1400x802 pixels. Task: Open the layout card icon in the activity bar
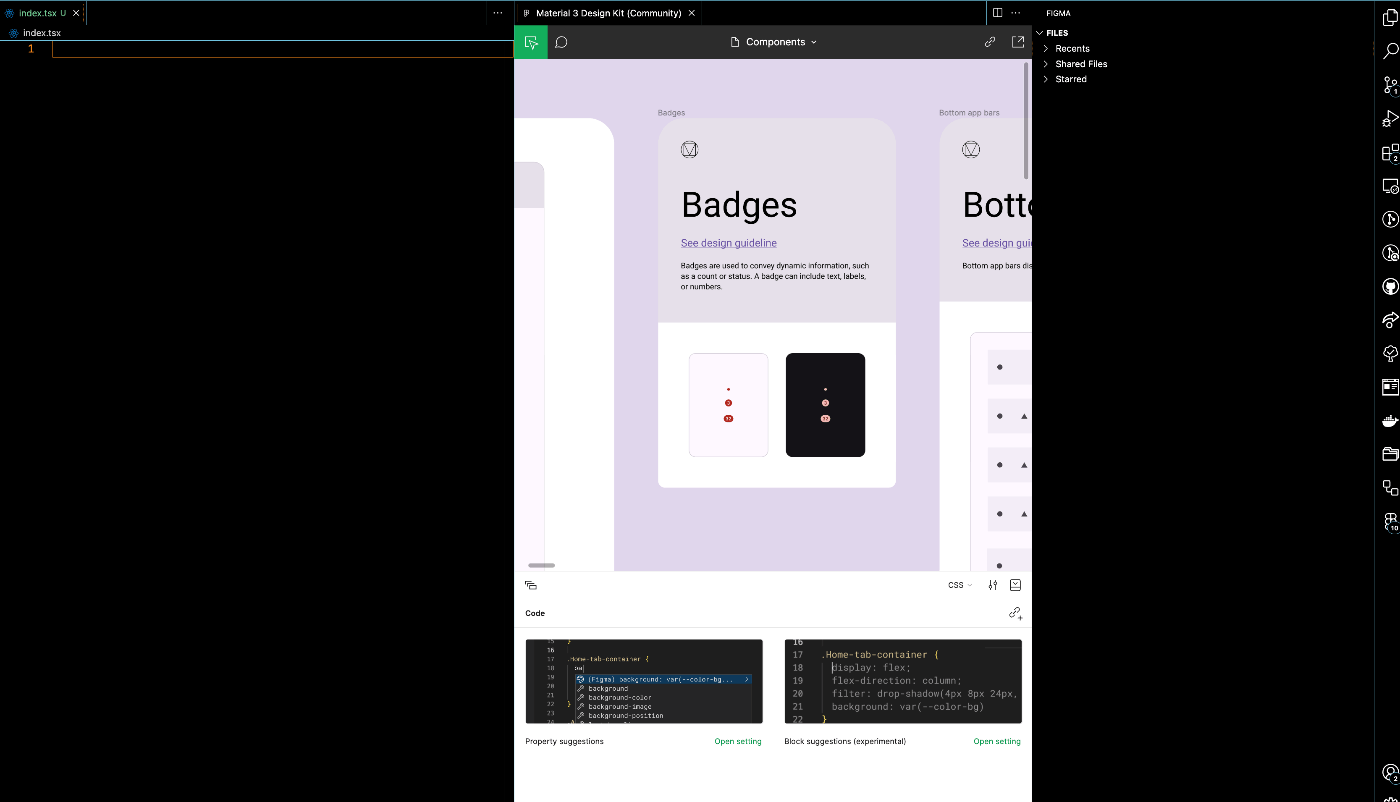[x=1390, y=387]
